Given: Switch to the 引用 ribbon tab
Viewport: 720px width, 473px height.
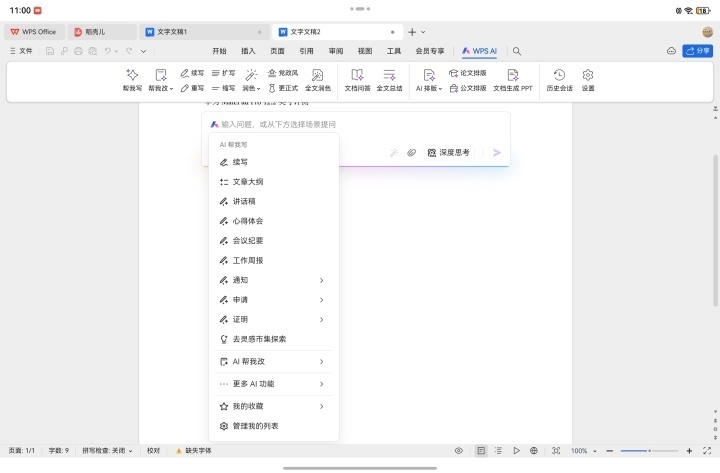Looking at the screenshot, I should pos(306,51).
